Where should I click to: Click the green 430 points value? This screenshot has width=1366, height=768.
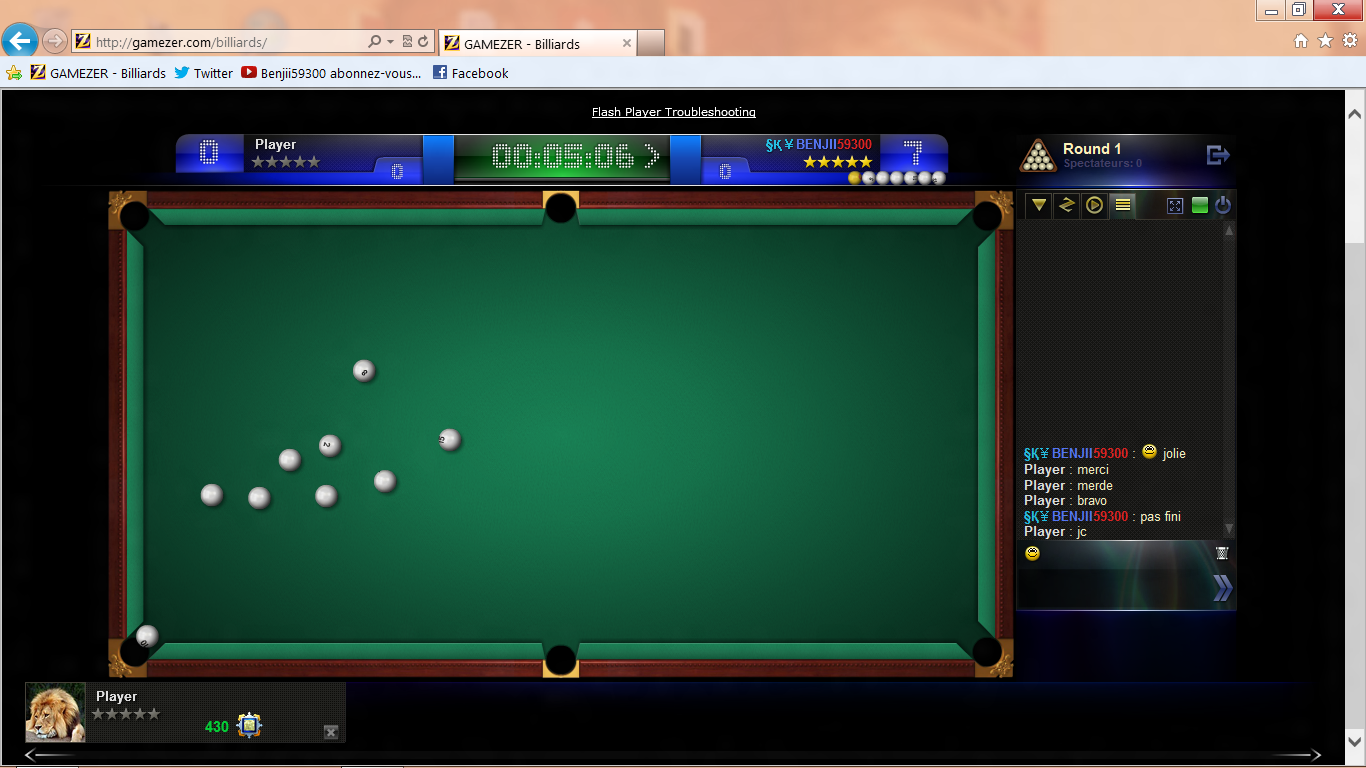(217, 727)
